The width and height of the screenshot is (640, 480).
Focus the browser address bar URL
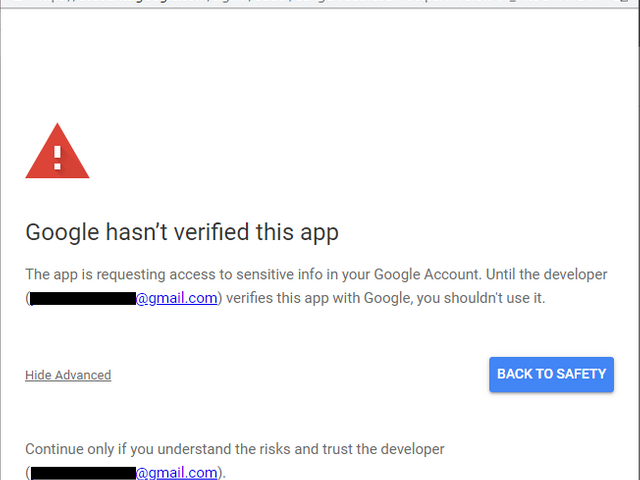300,4
